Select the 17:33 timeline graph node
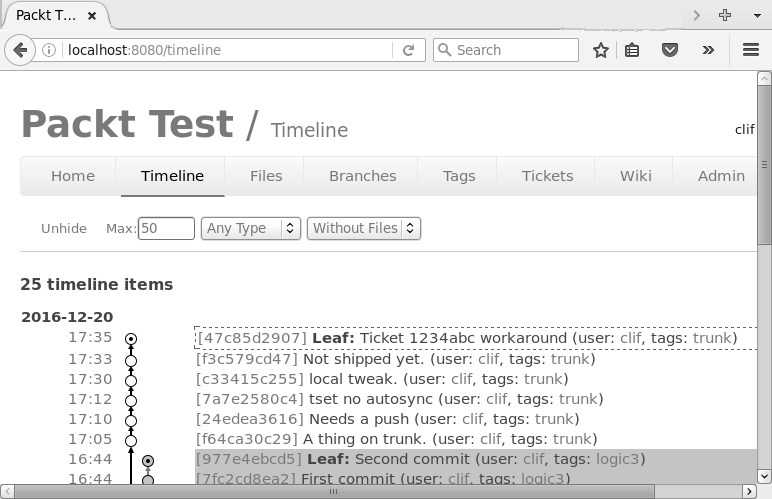This screenshot has width=772, height=499. [x=131, y=360]
